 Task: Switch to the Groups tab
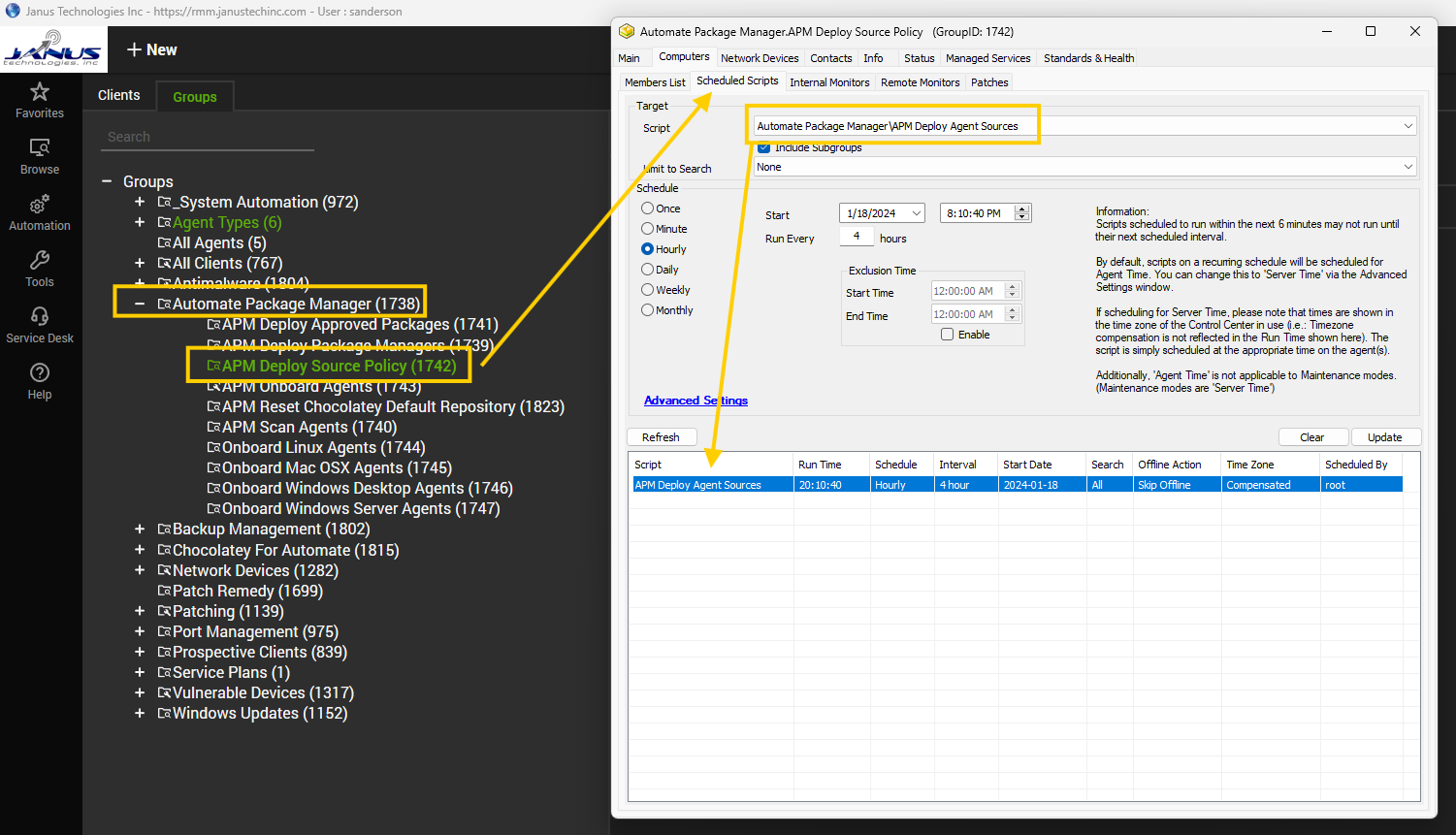195,97
